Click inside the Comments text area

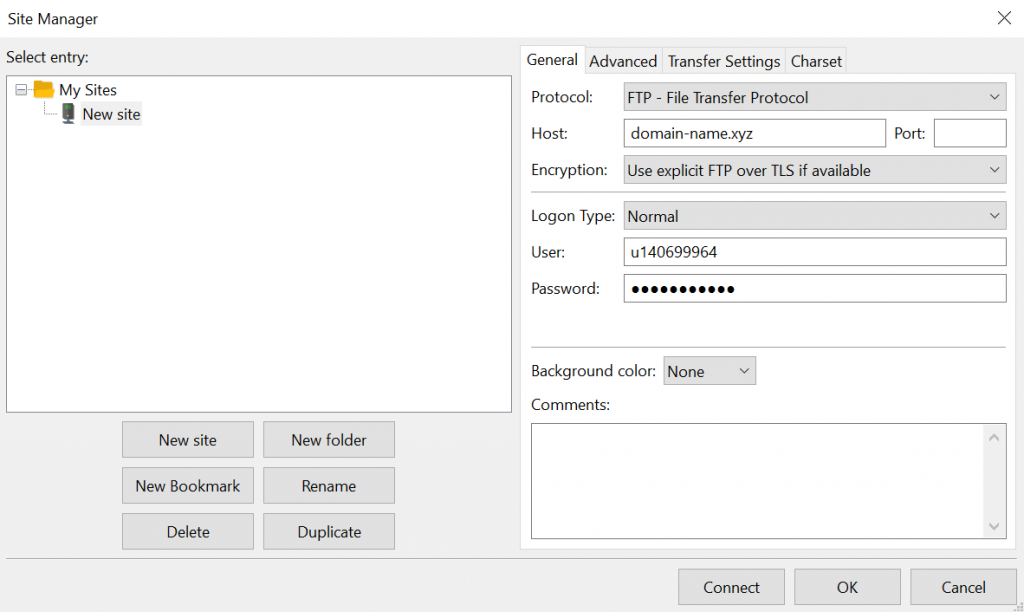(x=755, y=481)
